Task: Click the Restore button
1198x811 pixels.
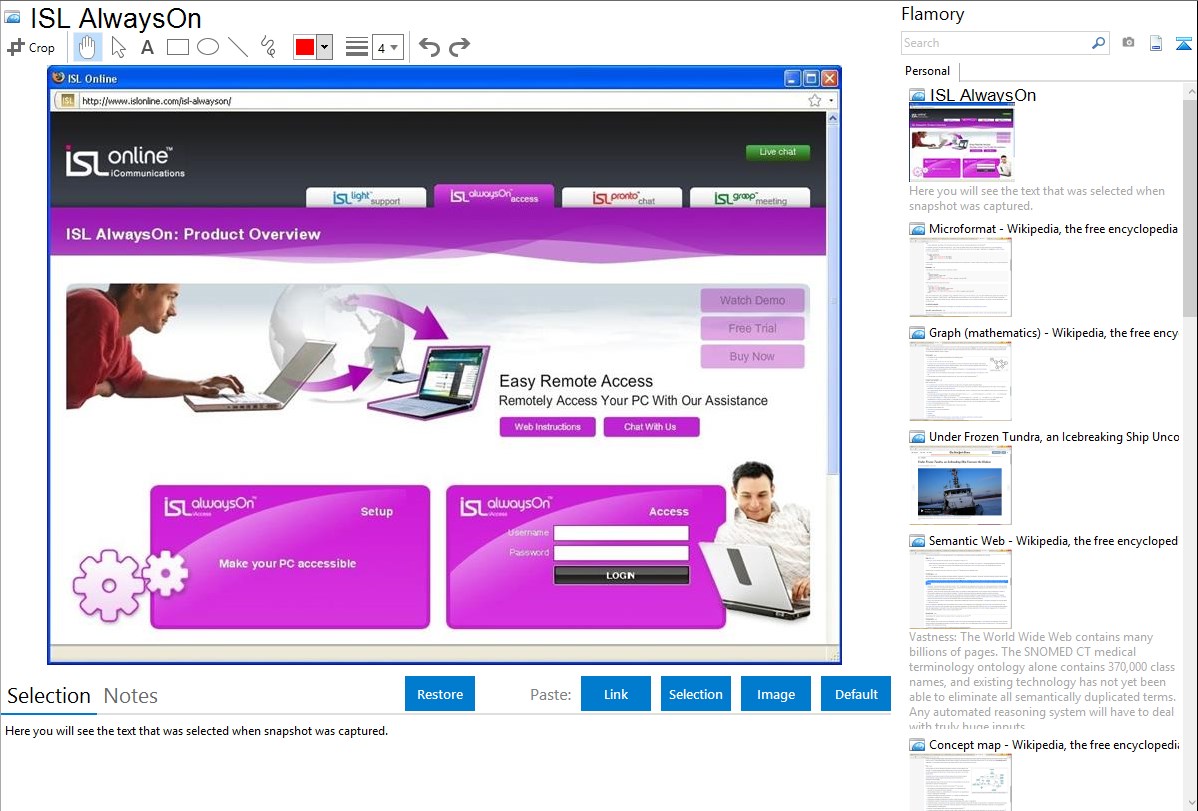Action: [440, 694]
